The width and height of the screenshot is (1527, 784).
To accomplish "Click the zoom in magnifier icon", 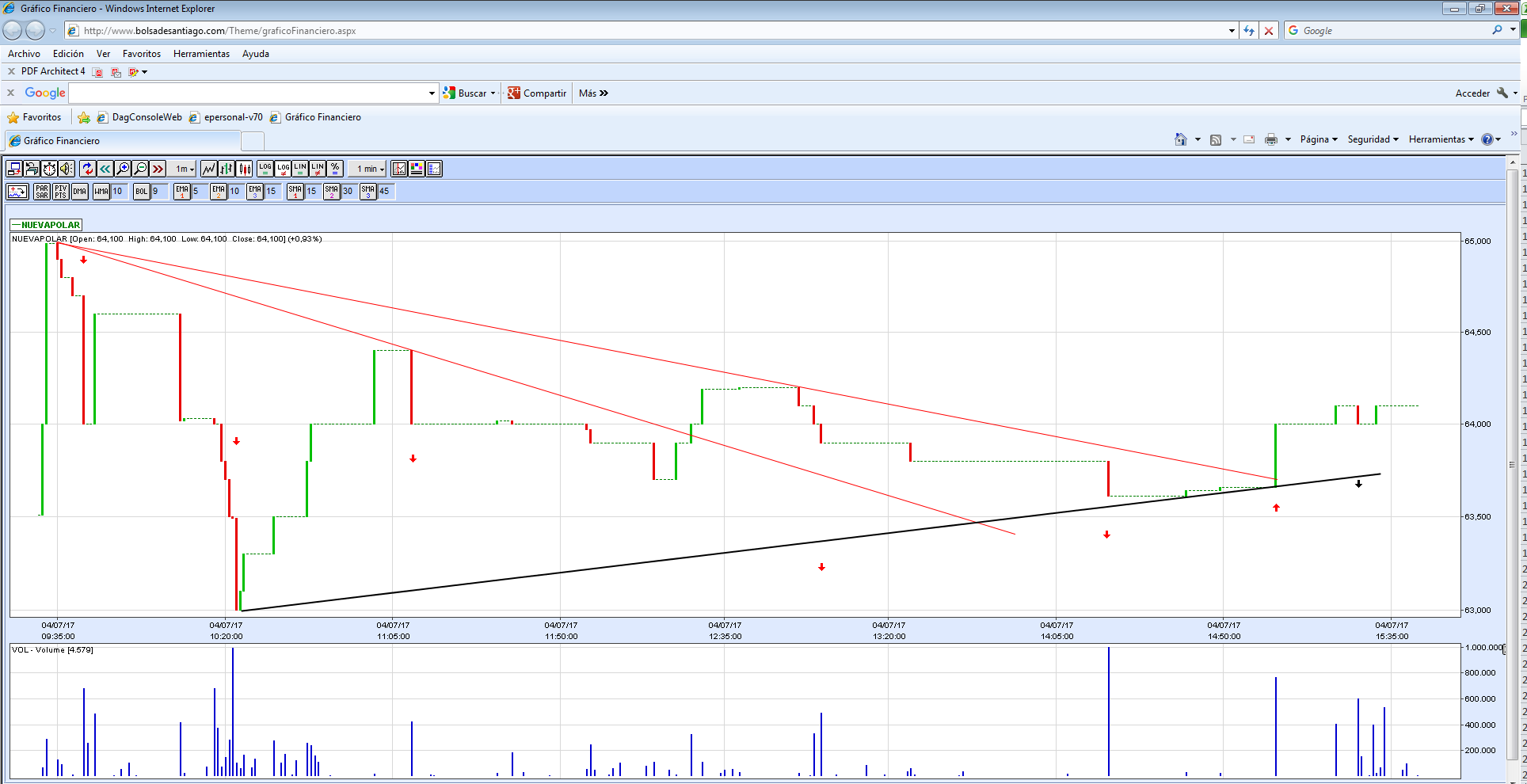I will point(123,169).
